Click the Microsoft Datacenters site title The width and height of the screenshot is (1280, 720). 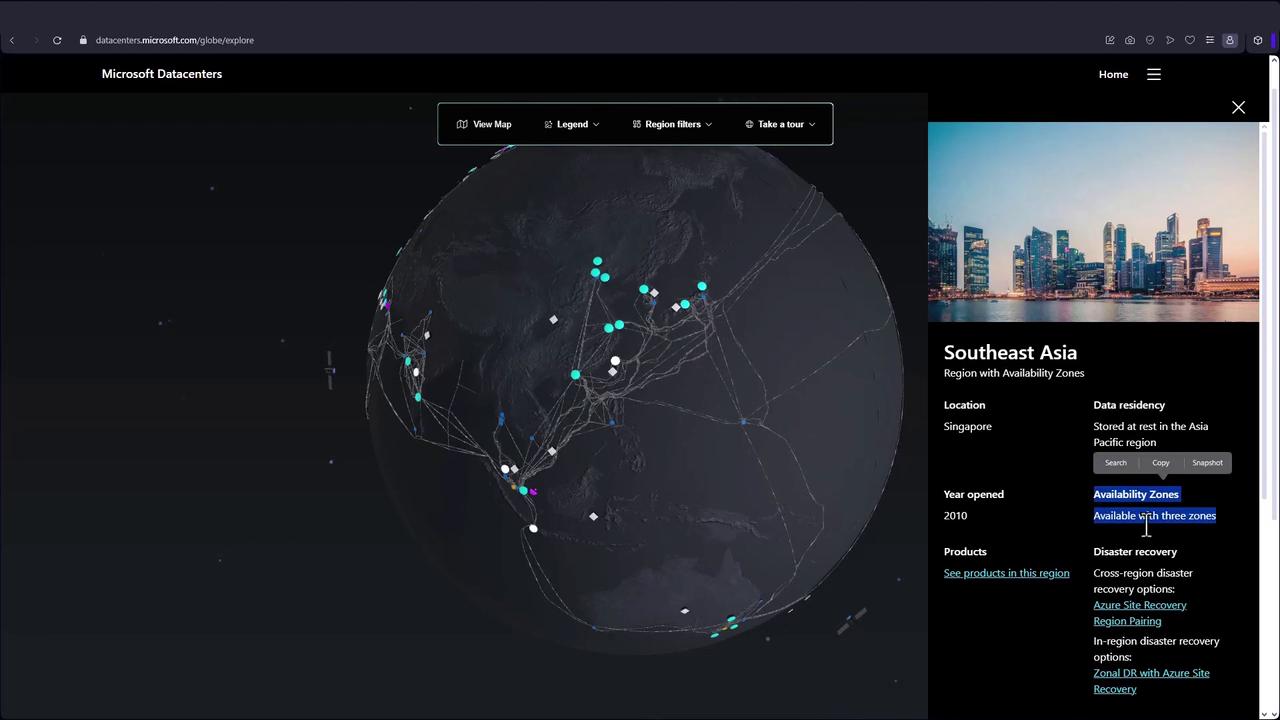pyautogui.click(x=162, y=74)
